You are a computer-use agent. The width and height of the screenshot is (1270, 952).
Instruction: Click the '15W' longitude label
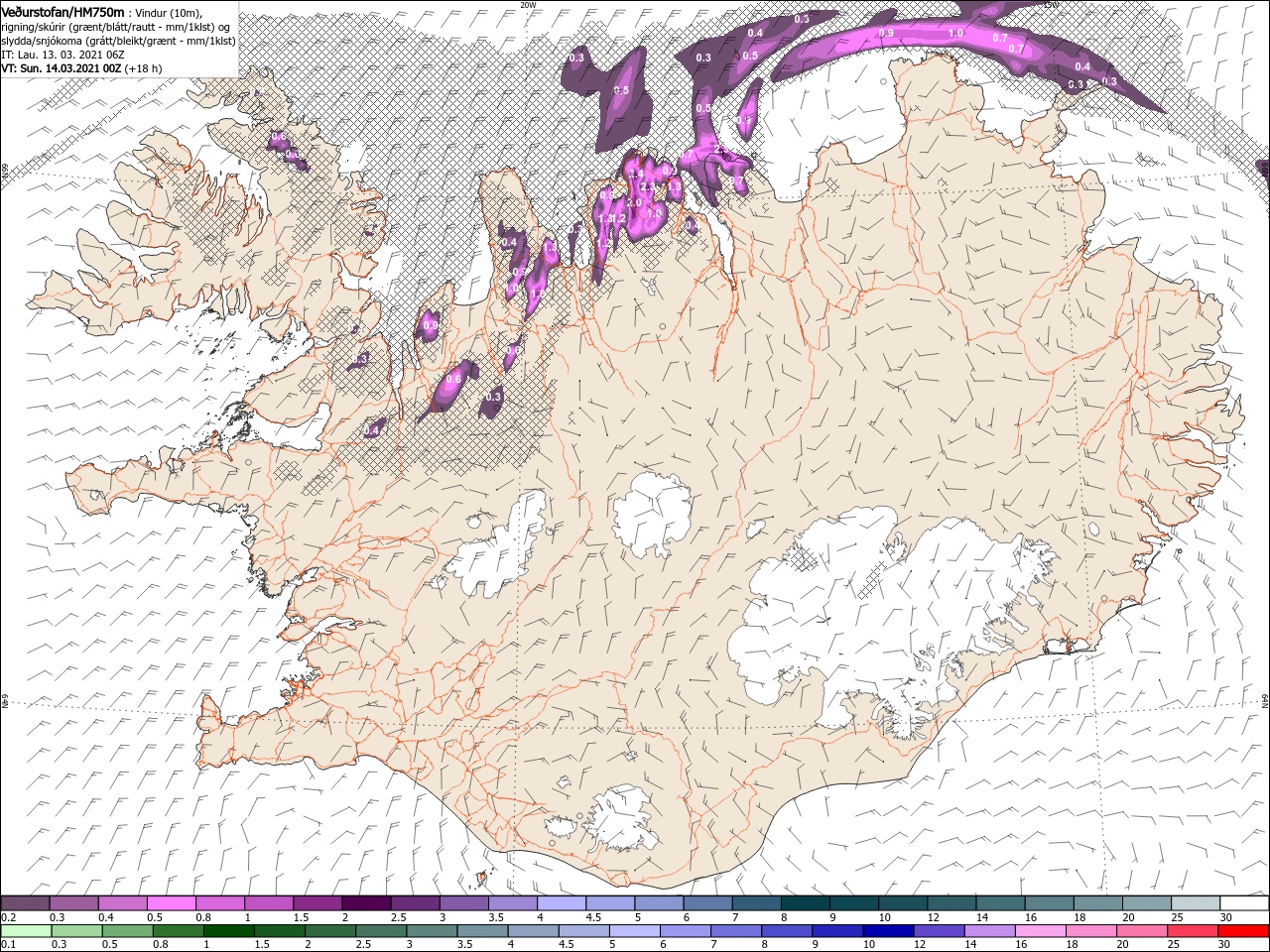[1051, 4]
